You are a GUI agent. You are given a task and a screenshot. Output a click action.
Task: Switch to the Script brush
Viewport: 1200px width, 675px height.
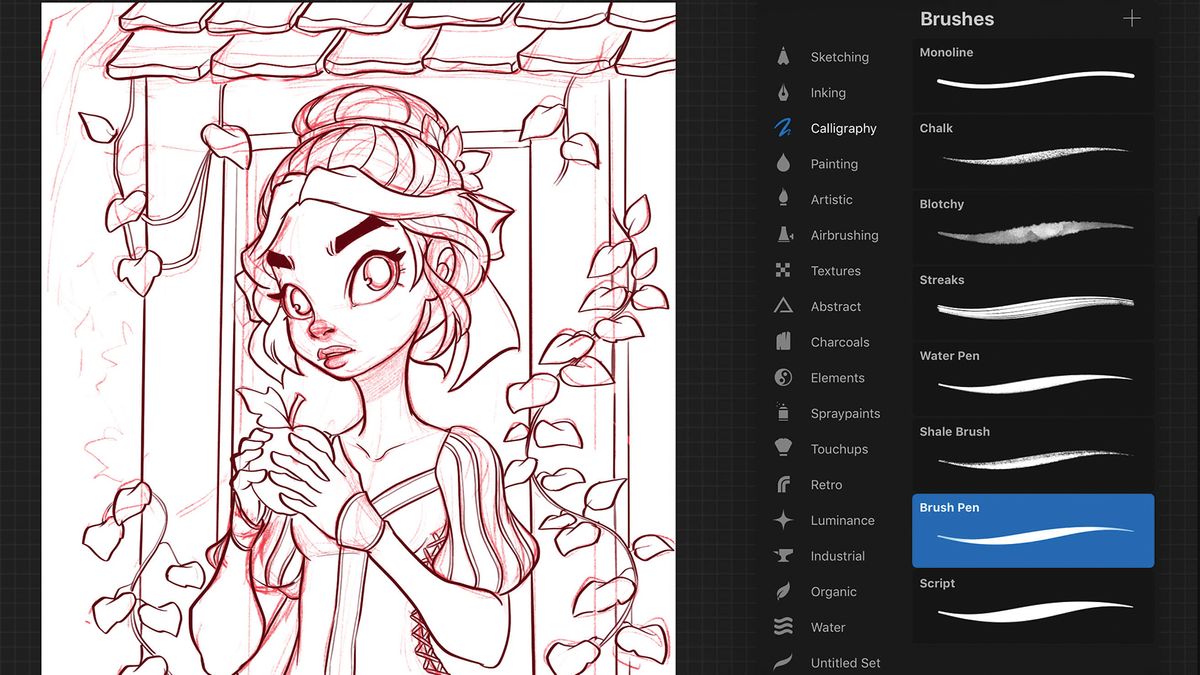(x=1033, y=607)
